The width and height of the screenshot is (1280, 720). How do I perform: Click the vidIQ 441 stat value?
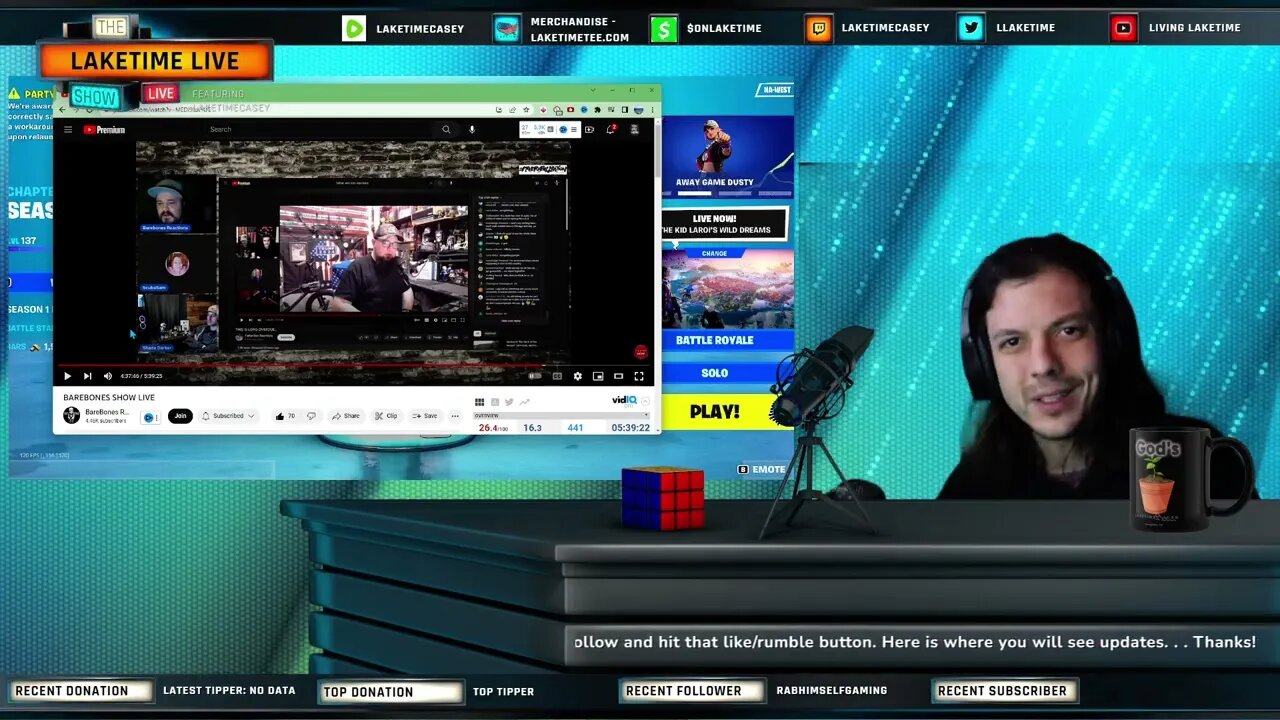[575, 428]
